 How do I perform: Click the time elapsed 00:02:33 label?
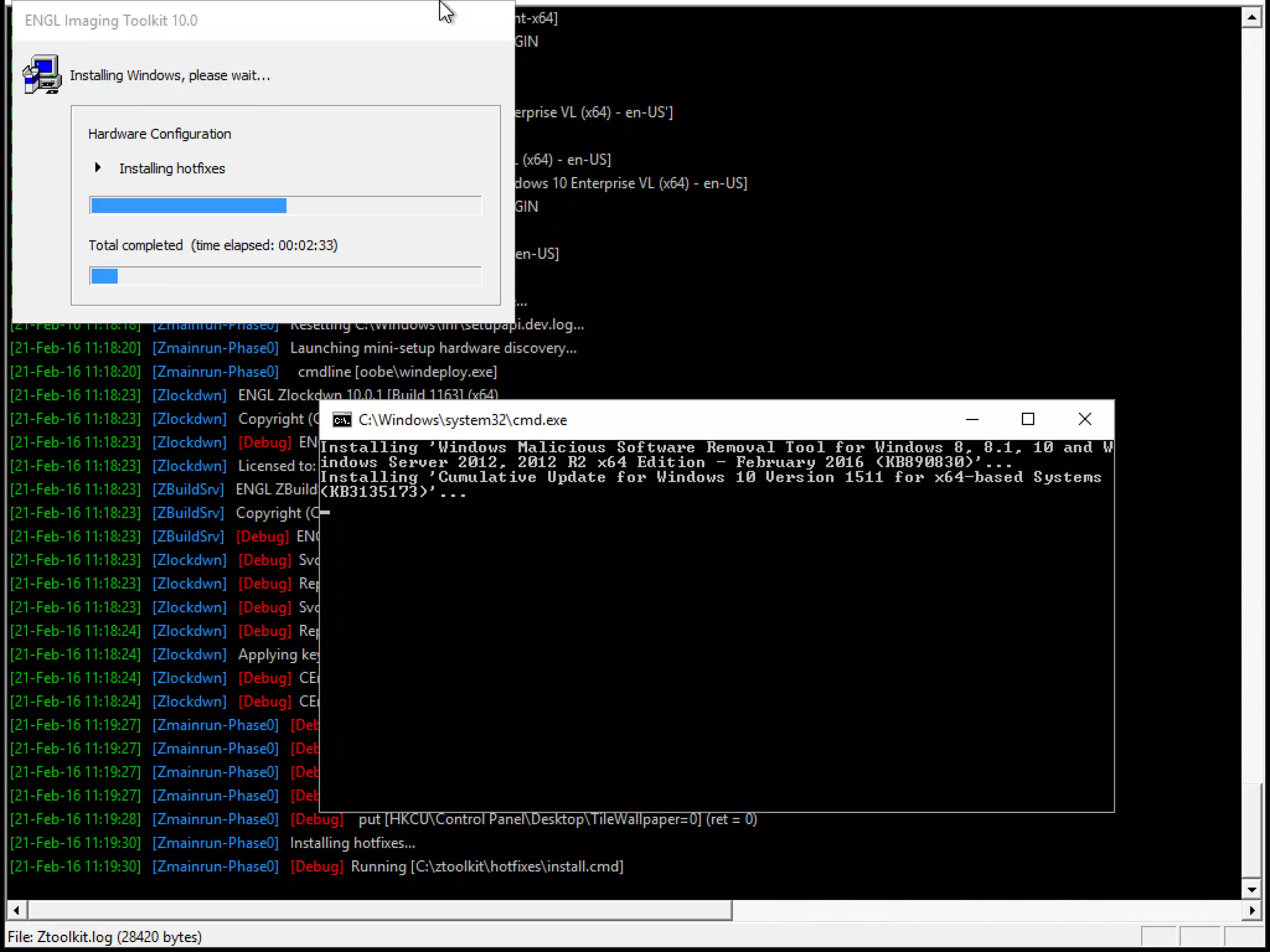point(264,245)
